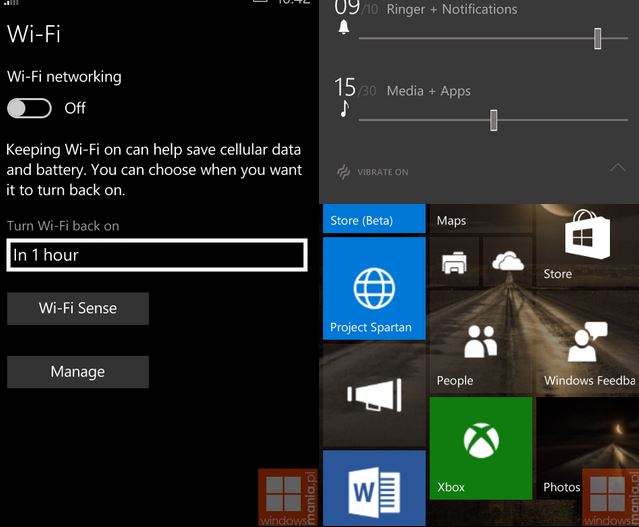Open the Store shopping bag tile
This screenshot has width=639, height=527.
click(586, 243)
